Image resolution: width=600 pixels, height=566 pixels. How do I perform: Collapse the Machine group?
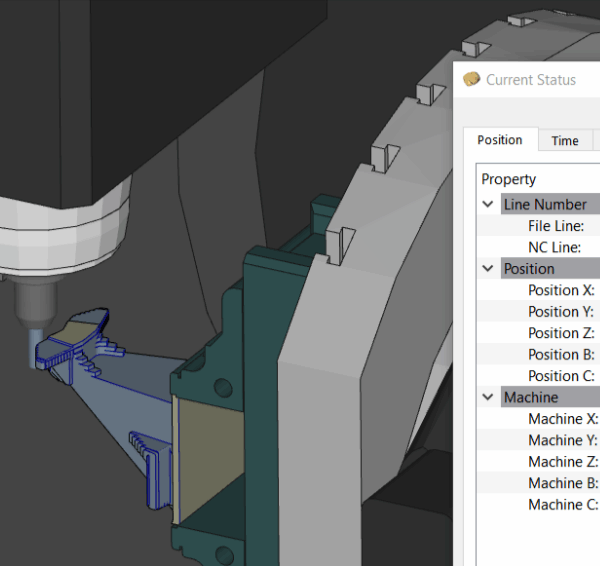point(488,398)
